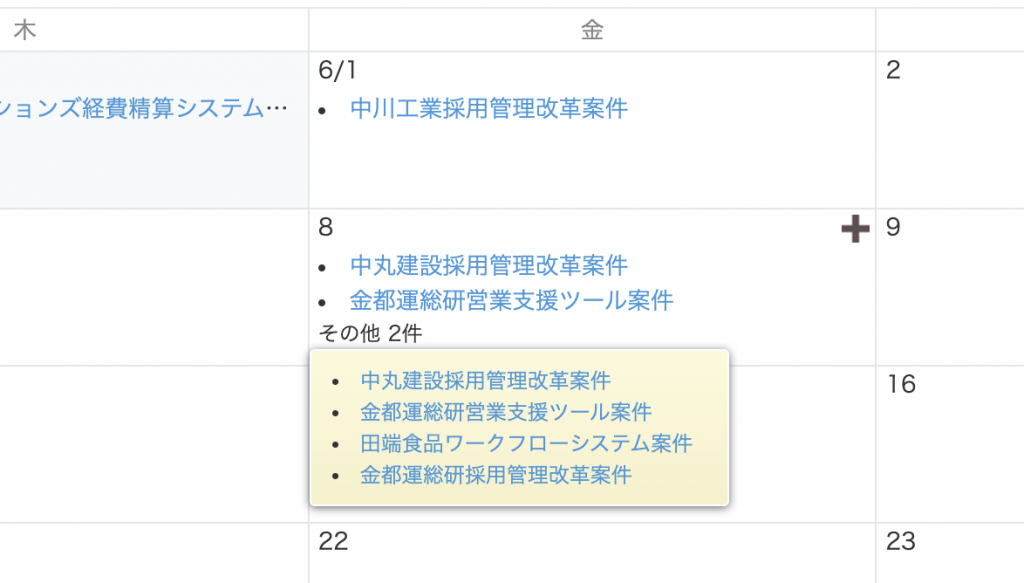Click the plus icon on day 8

pyautogui.click(x=855, y=228)
